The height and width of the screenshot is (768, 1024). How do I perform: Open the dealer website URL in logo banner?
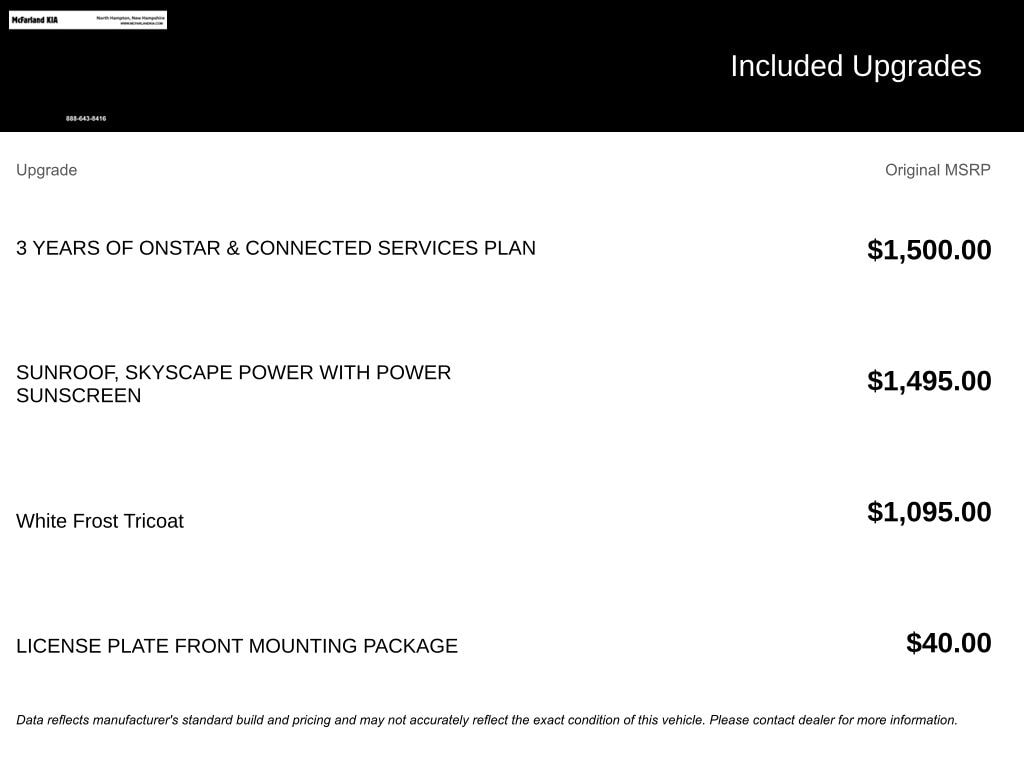coord(142,23)
